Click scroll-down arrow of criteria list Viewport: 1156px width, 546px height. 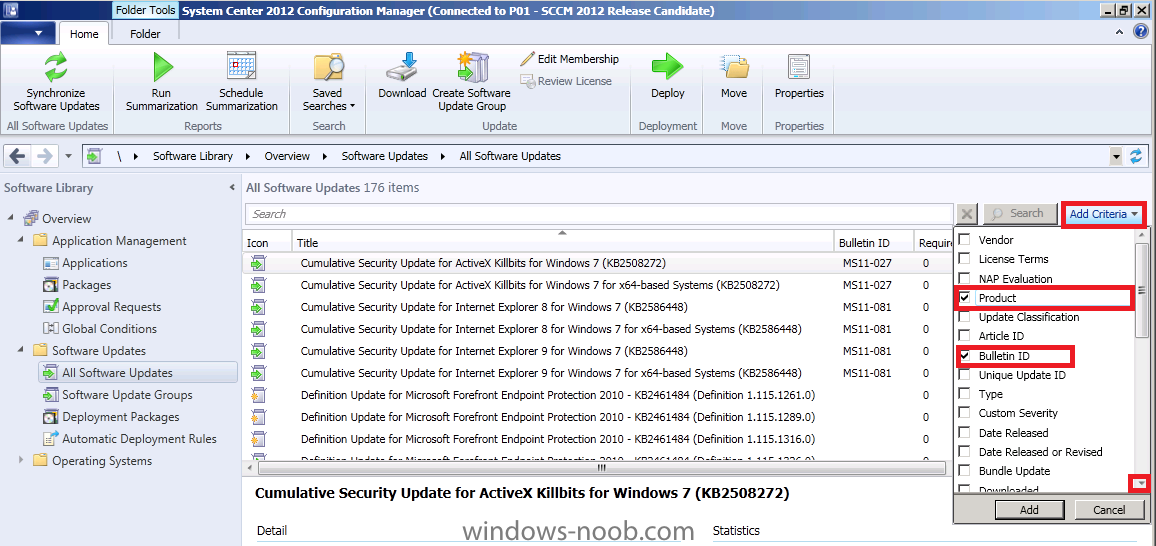[x=1142, y=483]
